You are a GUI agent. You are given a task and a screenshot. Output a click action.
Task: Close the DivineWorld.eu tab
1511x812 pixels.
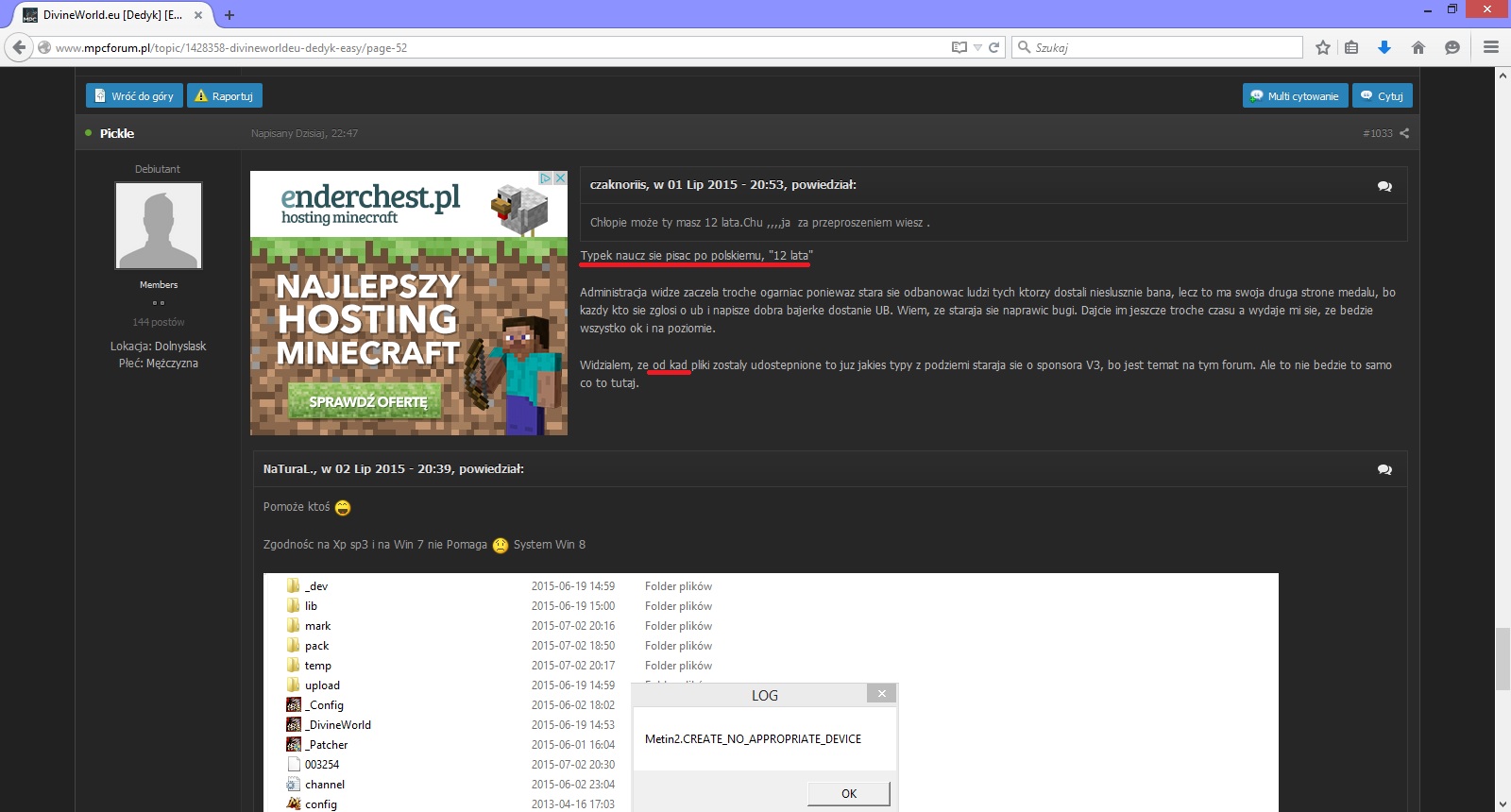pos(198,15)
